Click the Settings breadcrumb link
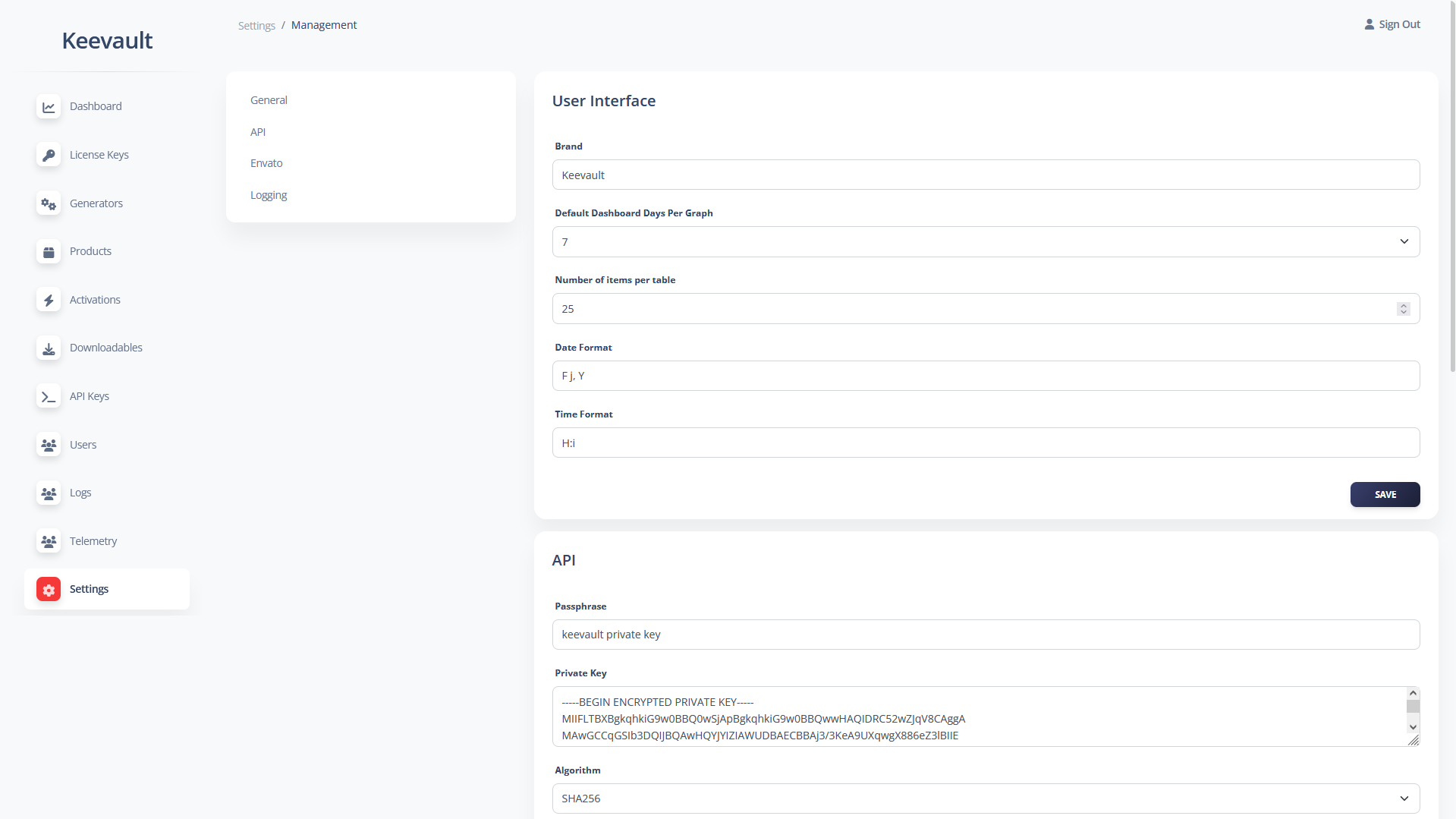Viewport: 1456px width, 819px height. coord(256,26)
